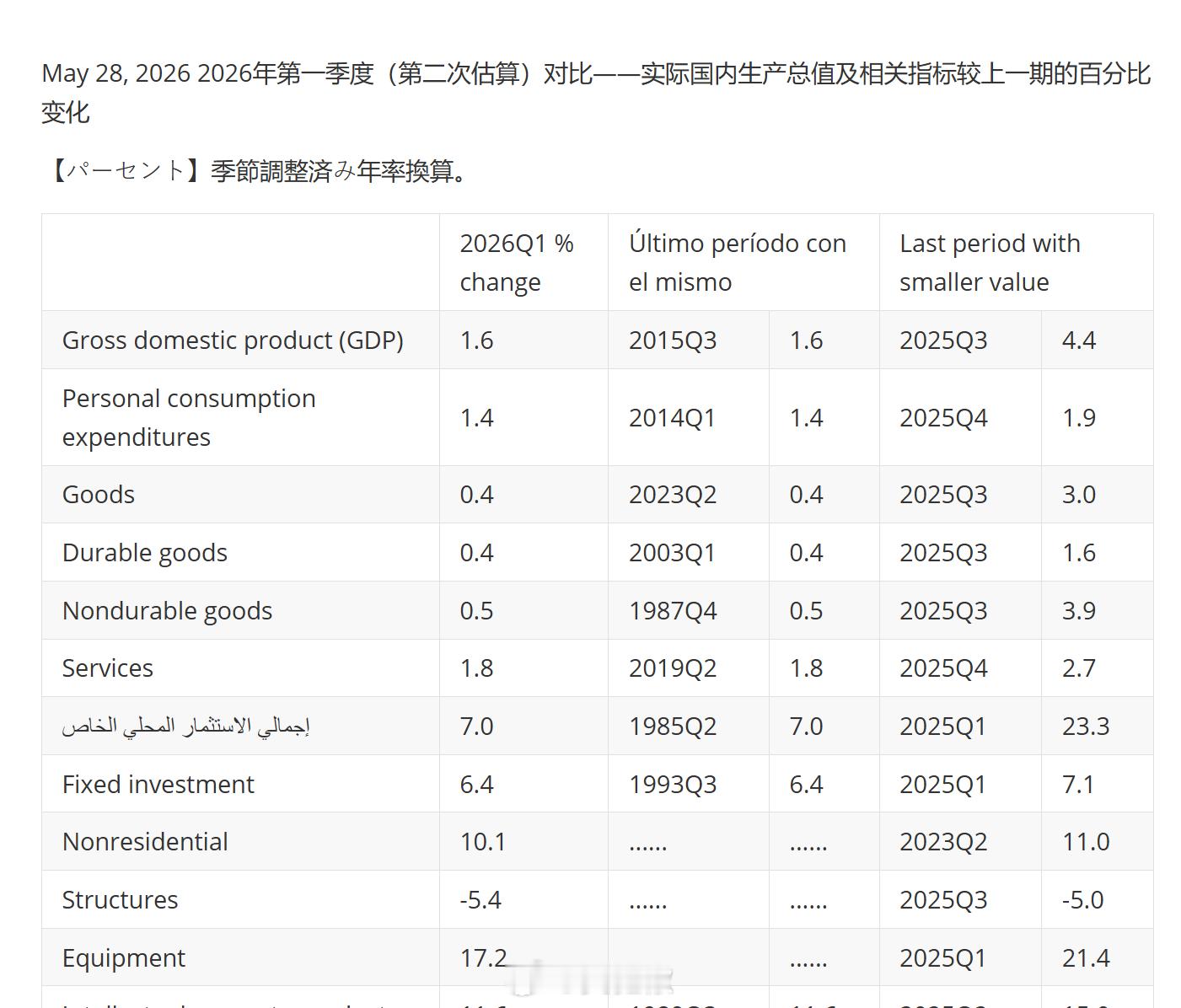Select the Structures row label
This screenshot has height=1008, width=1181.
(121, 900)
